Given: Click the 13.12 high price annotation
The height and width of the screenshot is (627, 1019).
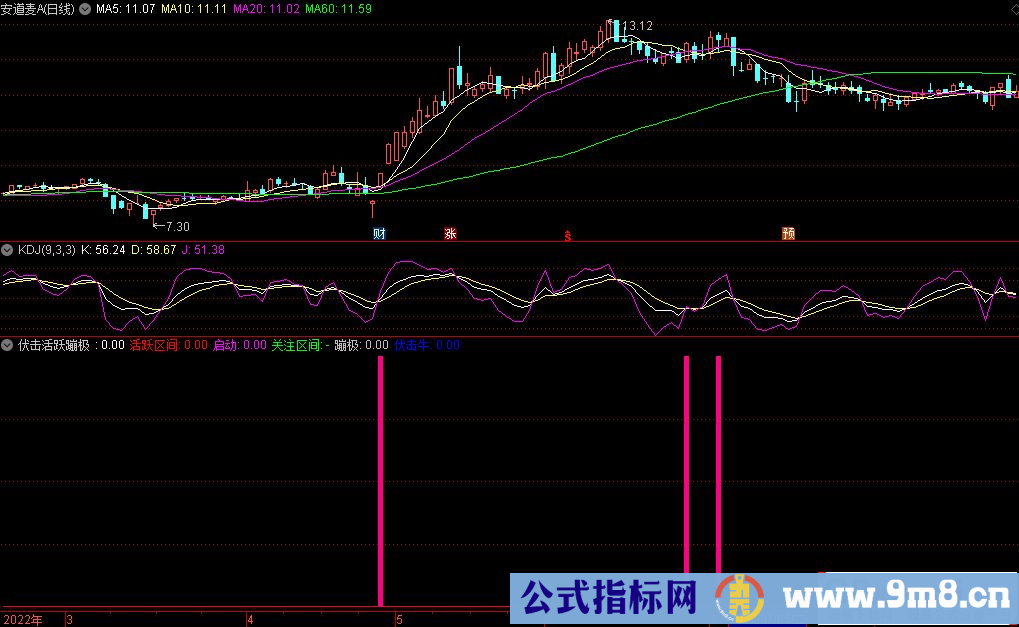Looking at the screenshot, I should point(637,26).
